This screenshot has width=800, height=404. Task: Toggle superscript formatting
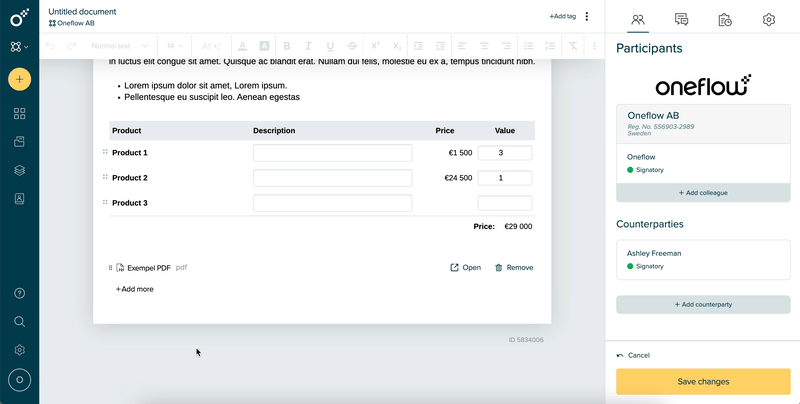pos(375,46)
